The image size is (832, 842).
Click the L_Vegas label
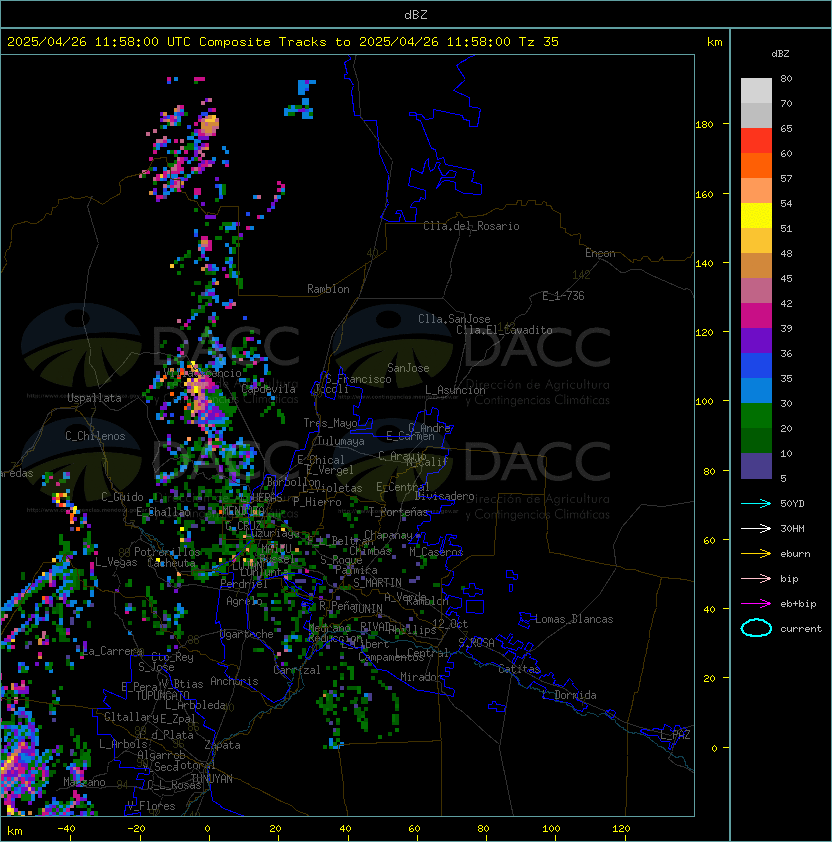[x=116, y=562]
